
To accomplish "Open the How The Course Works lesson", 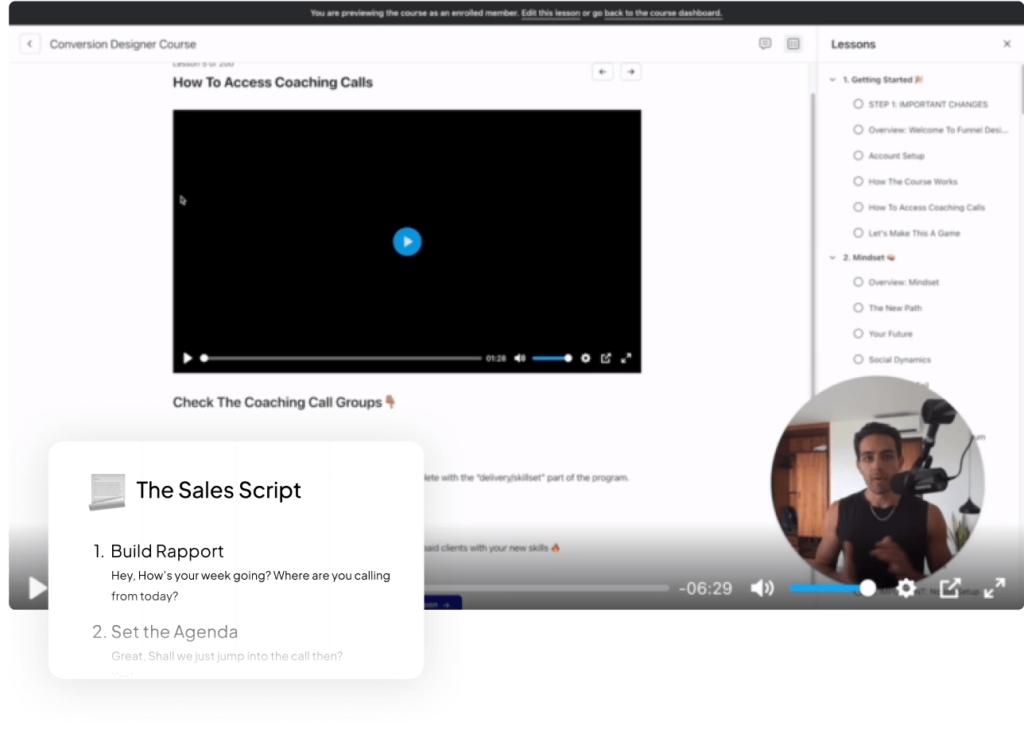I will click(x=912, y=182).
